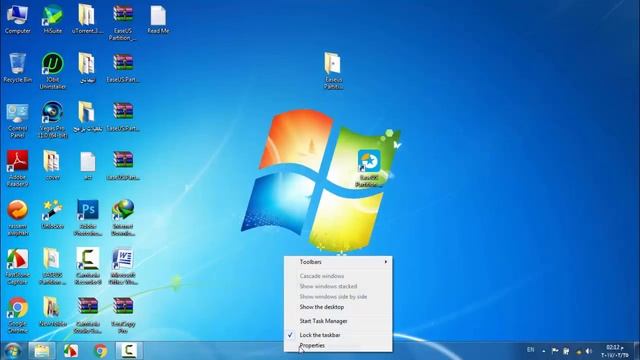Open EaseUS Partition shortcut on the Windows logo
Viewport: 640px width, 360px height.
point(369,168)
